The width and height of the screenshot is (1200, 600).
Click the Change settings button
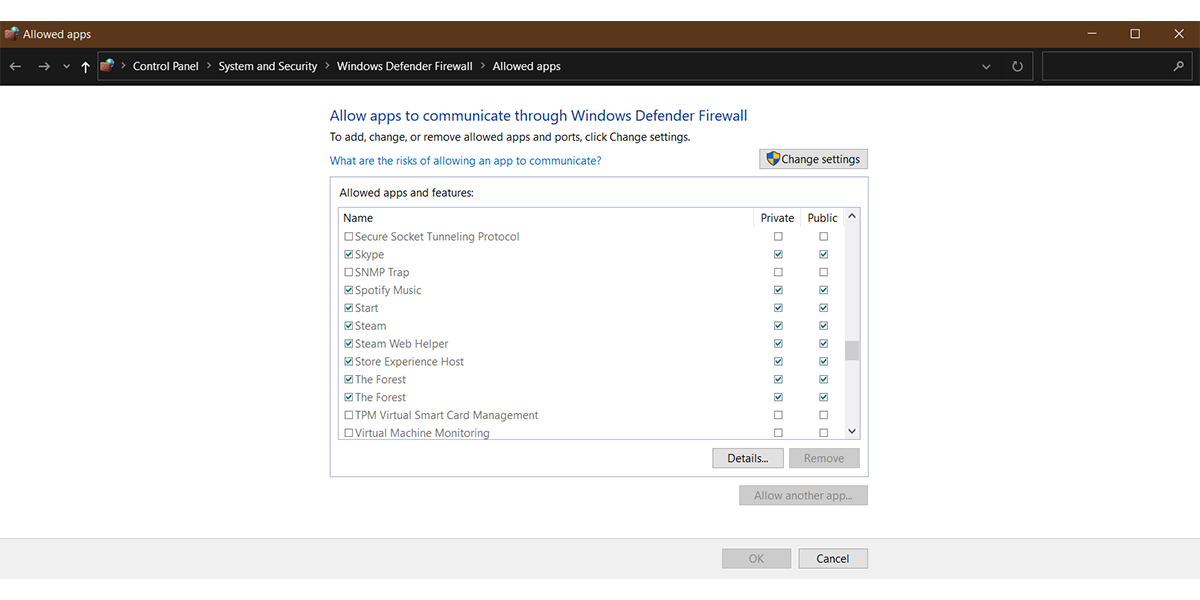coord(813,159)
